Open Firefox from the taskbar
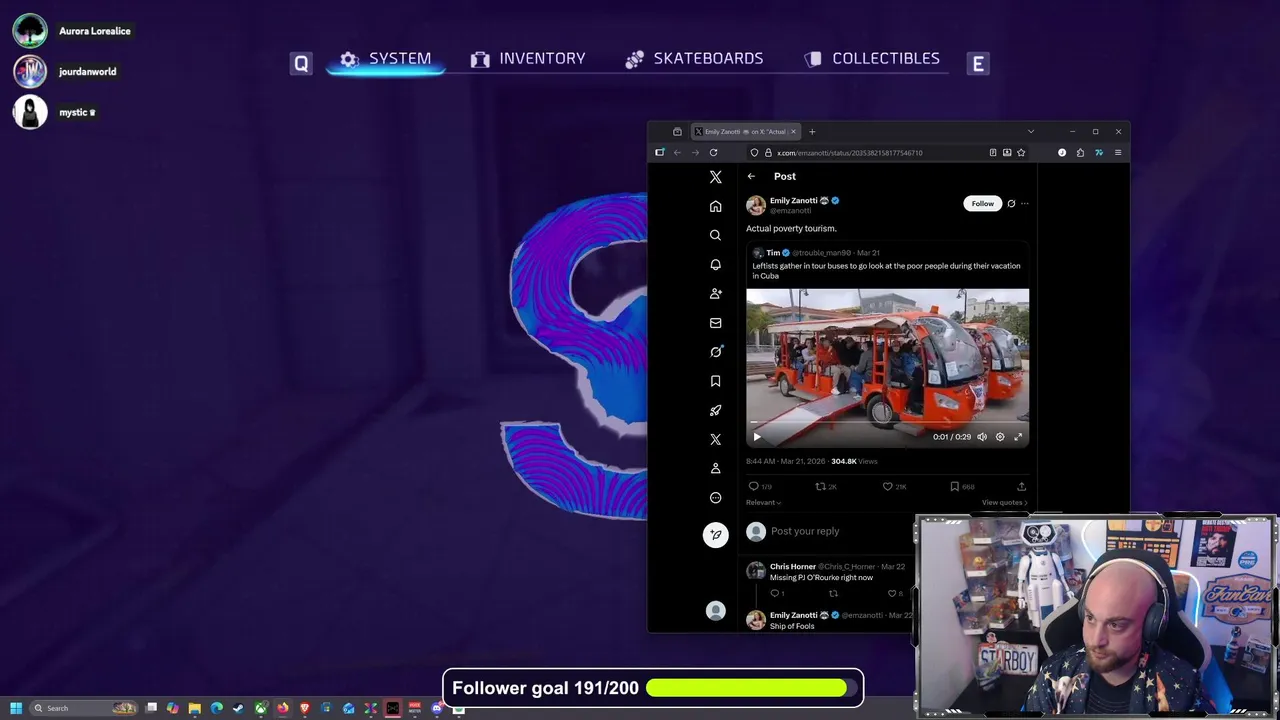1280x720 pixels. 283,708
